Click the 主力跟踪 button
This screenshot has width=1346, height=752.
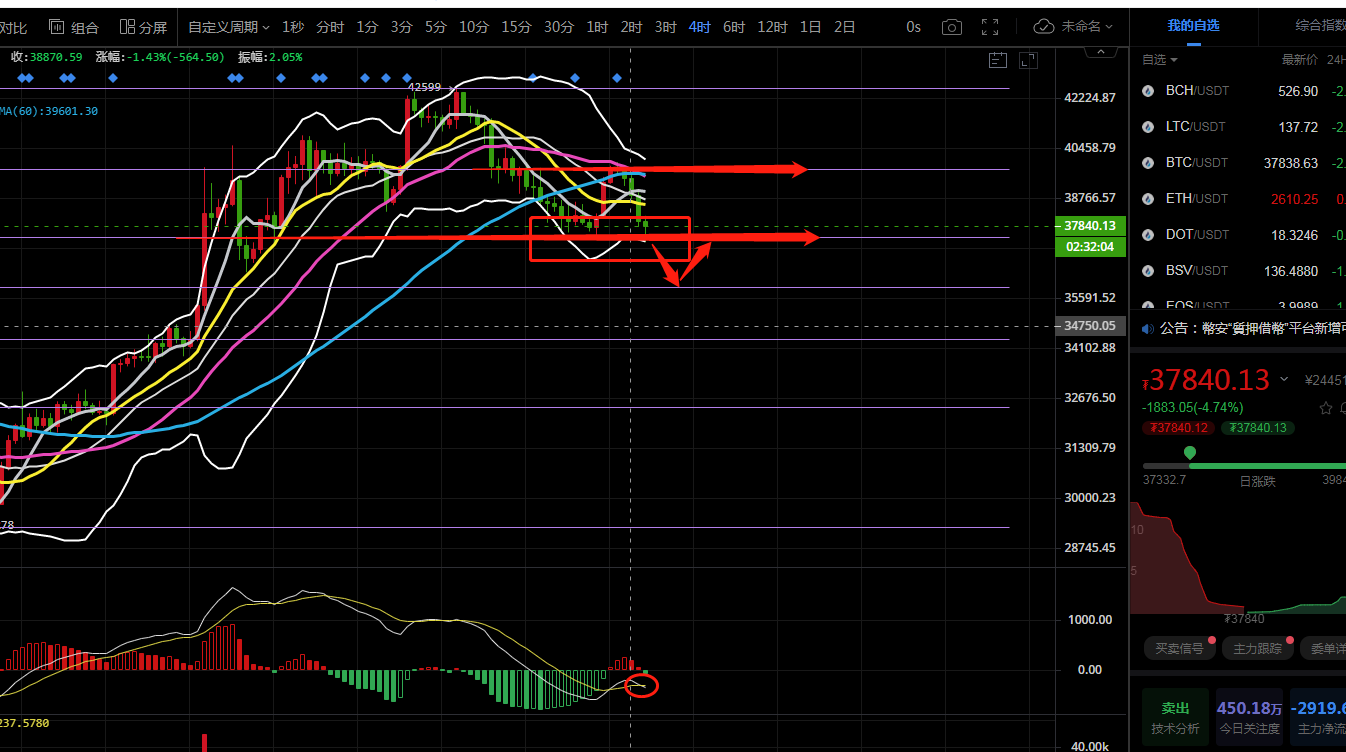(x=1257, y=648)
